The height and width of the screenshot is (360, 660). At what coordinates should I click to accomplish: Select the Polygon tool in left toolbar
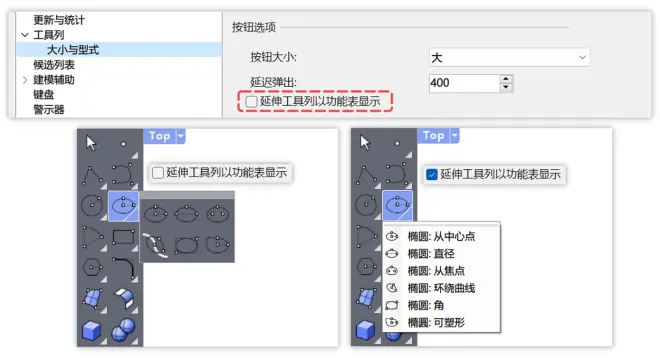click(93, 267)
